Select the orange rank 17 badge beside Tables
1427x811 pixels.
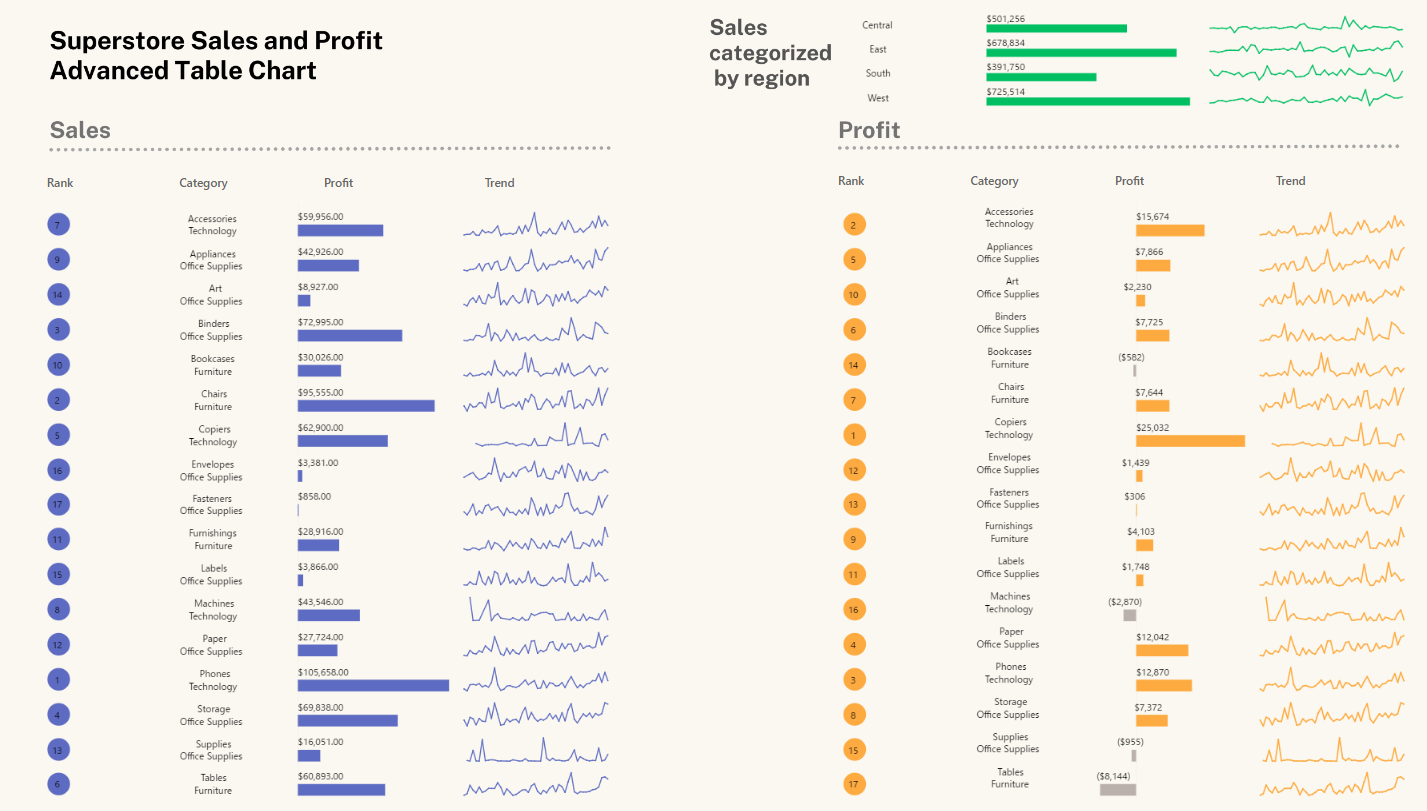853,785
